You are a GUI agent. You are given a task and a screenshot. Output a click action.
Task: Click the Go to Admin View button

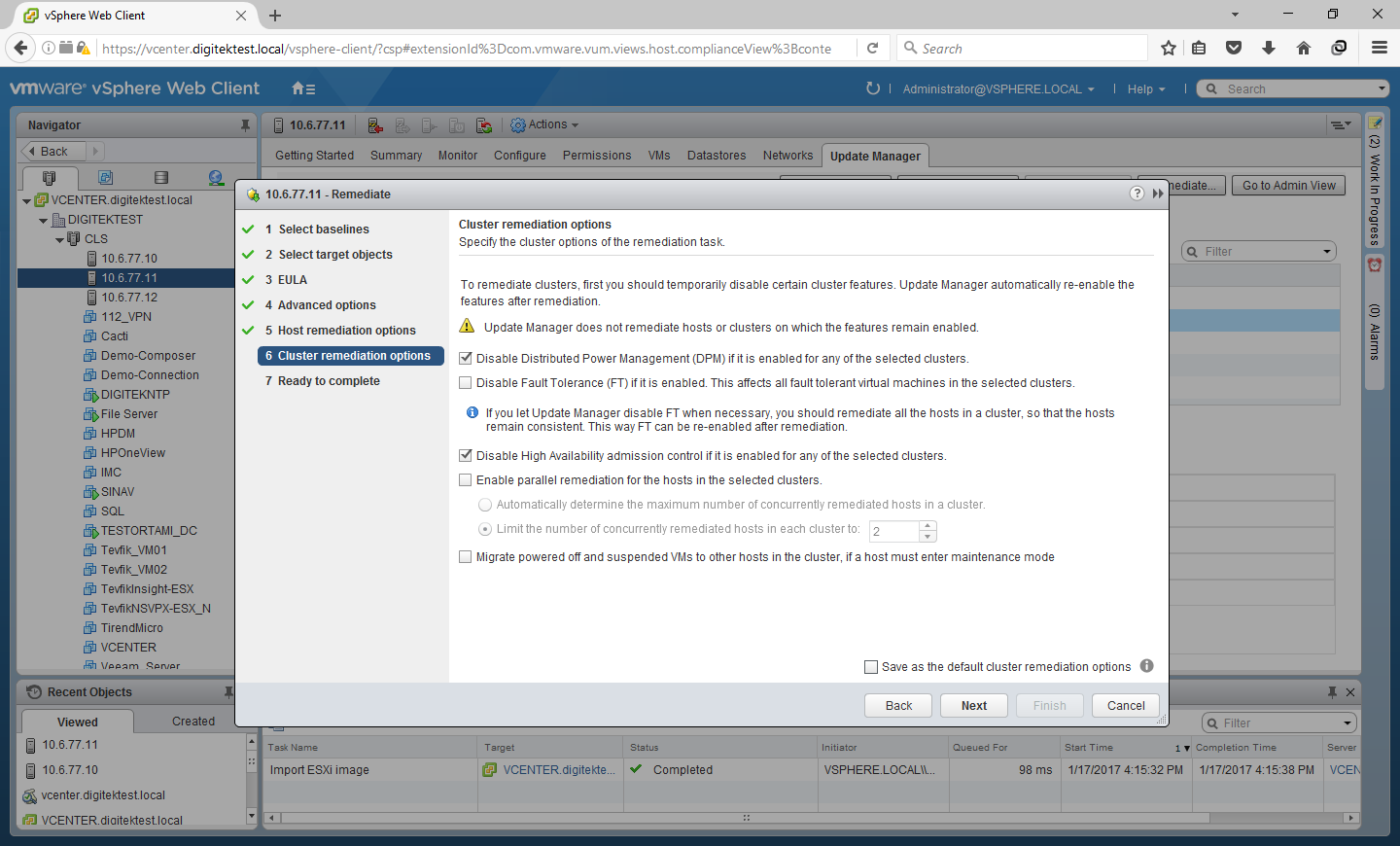point(1289,185)
